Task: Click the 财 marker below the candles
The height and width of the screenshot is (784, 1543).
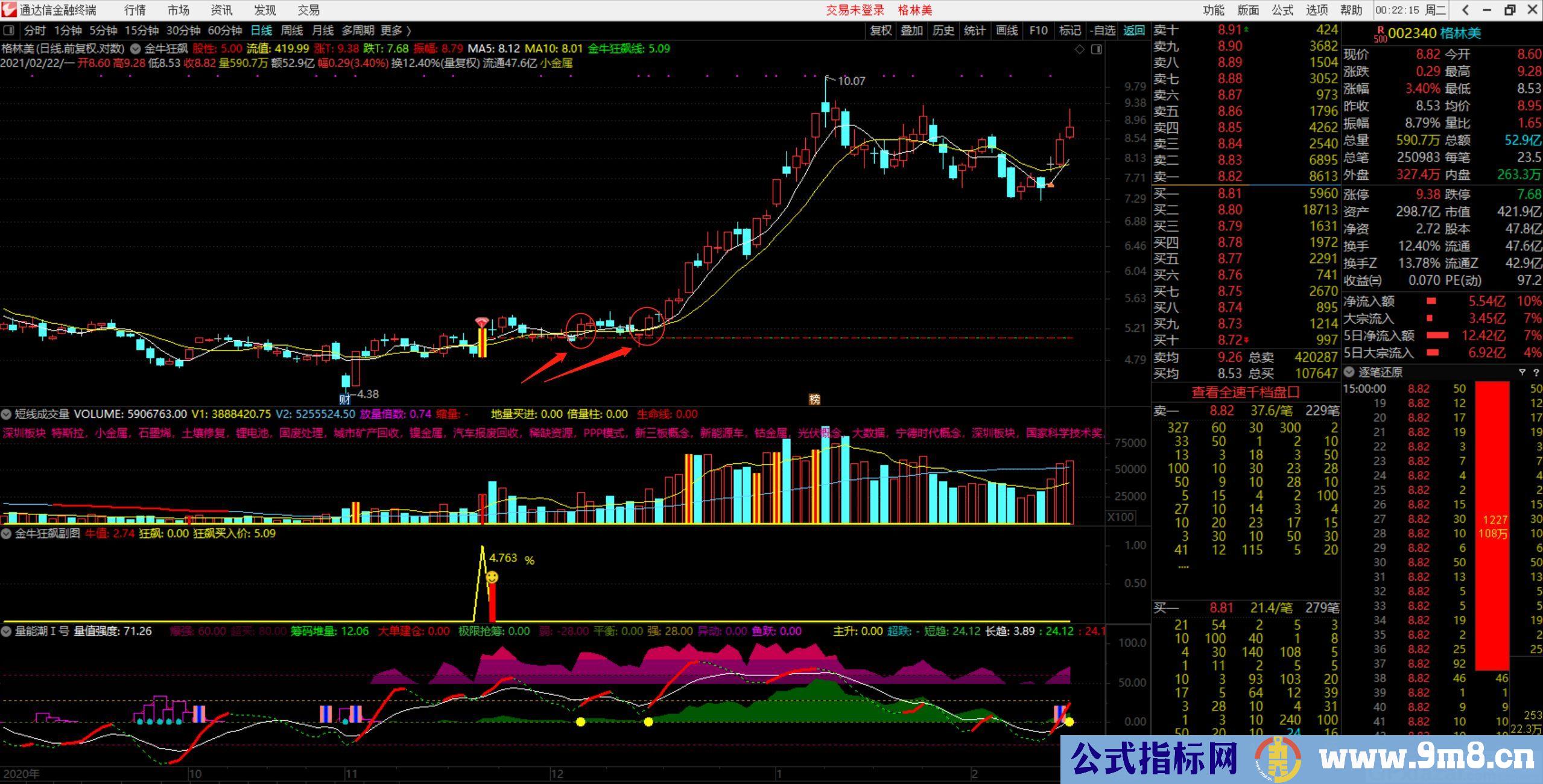Action: 344,399
